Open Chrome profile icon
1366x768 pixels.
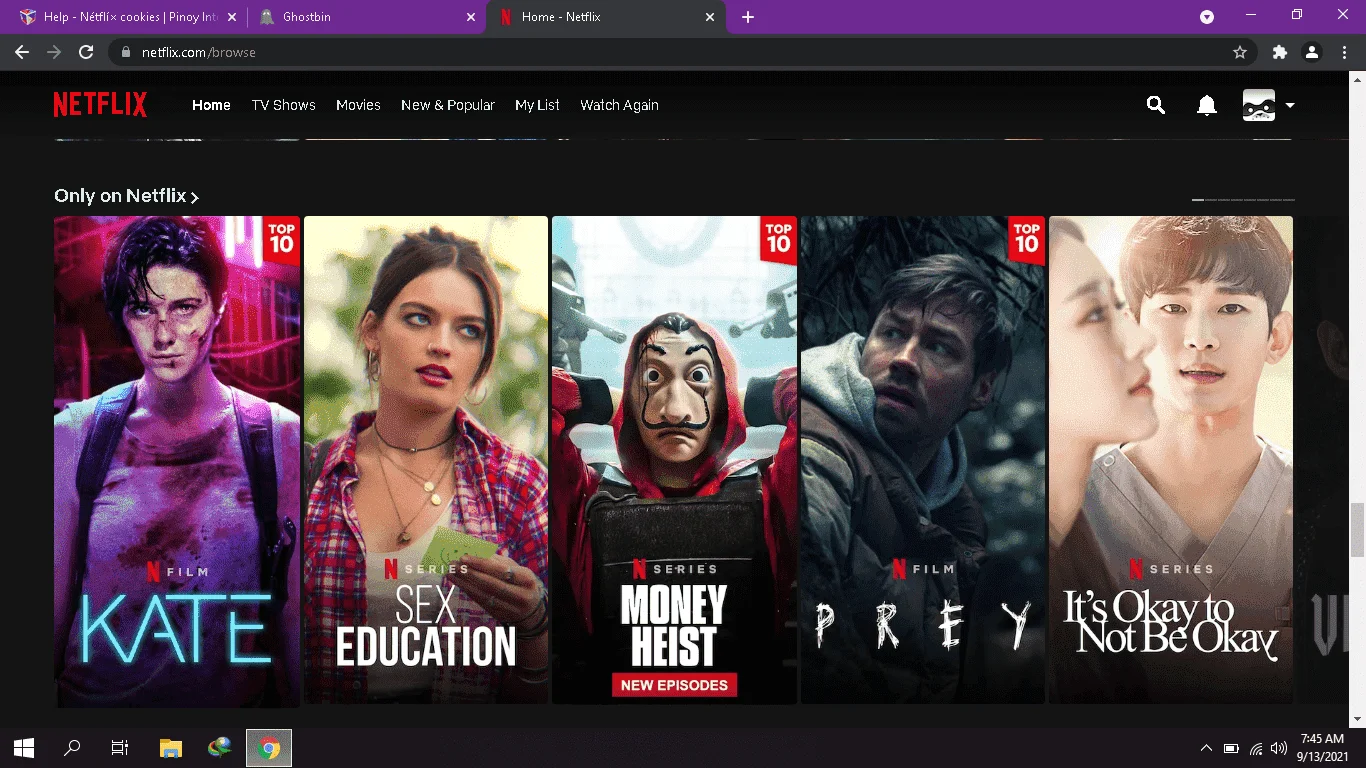[x=1312, y=52]
